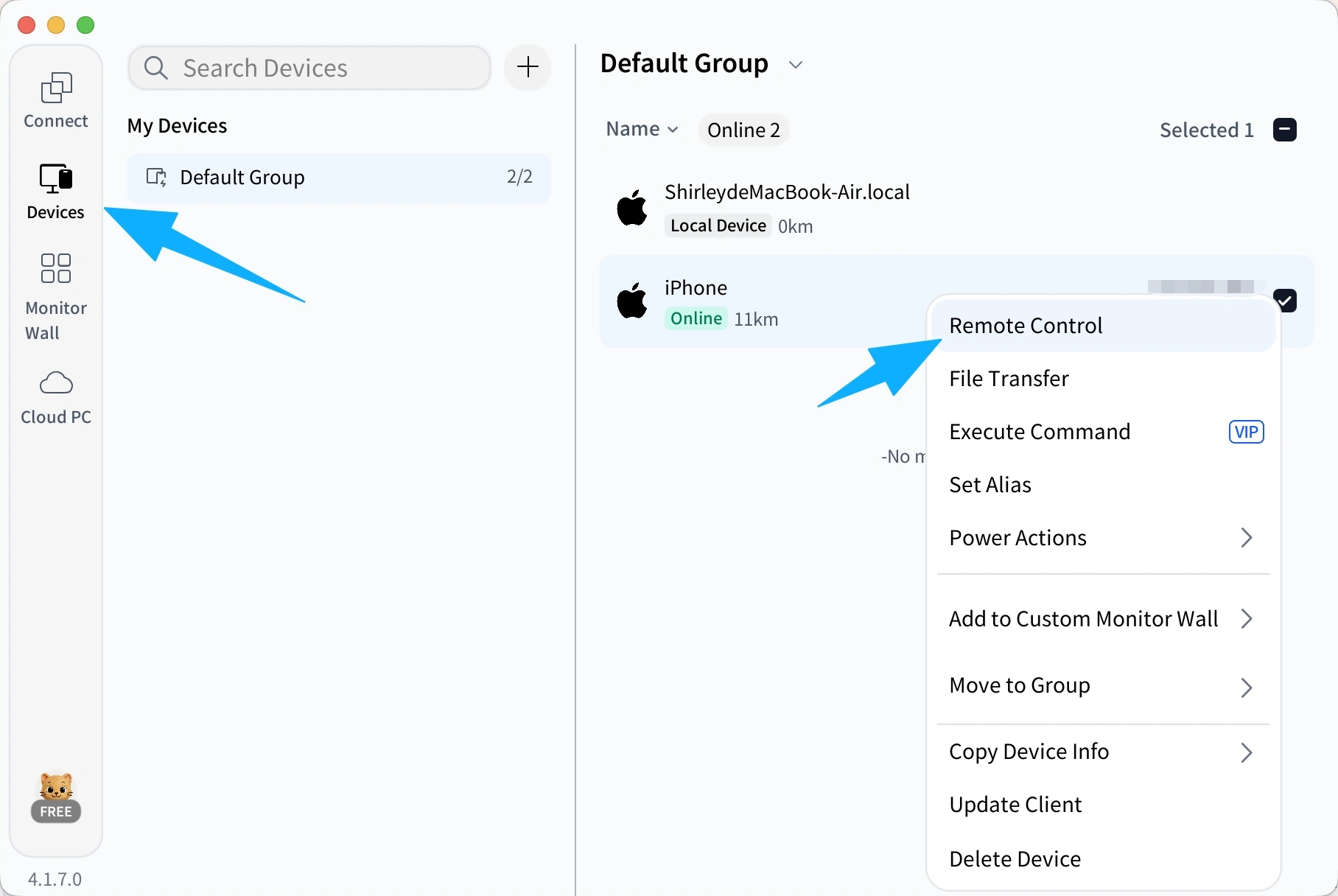This screenshot has height=896, width=1338.
Task: Click the 0km distance label
Action: [x=796, y=226]
